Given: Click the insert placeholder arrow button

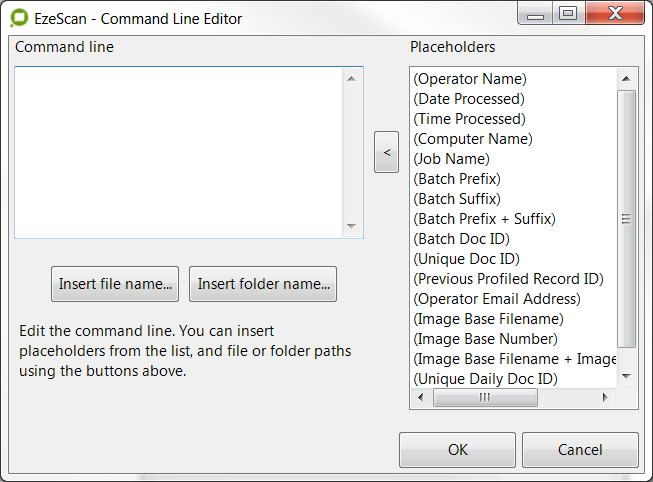Looking at the screenshot, I should pos(386,152).
